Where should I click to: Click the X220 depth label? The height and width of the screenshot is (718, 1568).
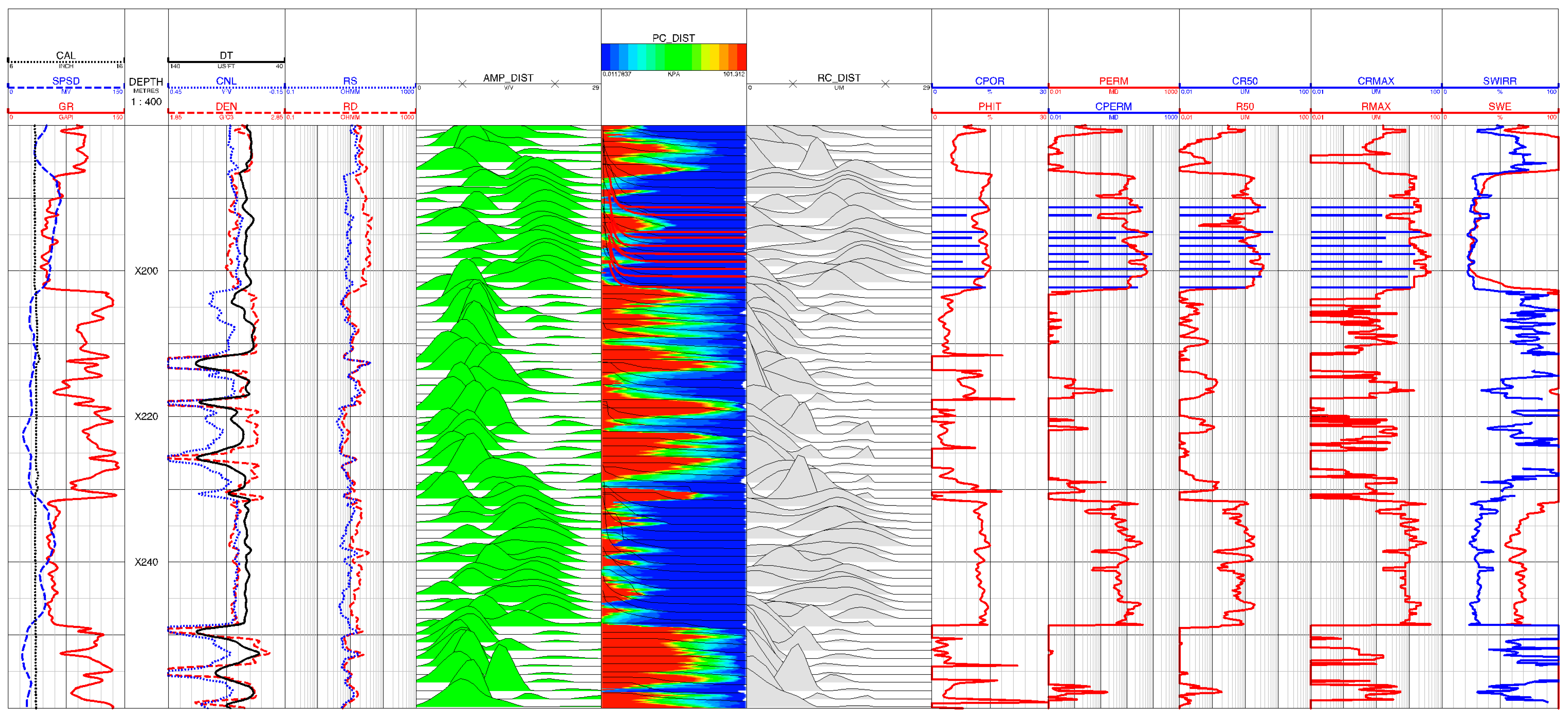click(146, 416)
